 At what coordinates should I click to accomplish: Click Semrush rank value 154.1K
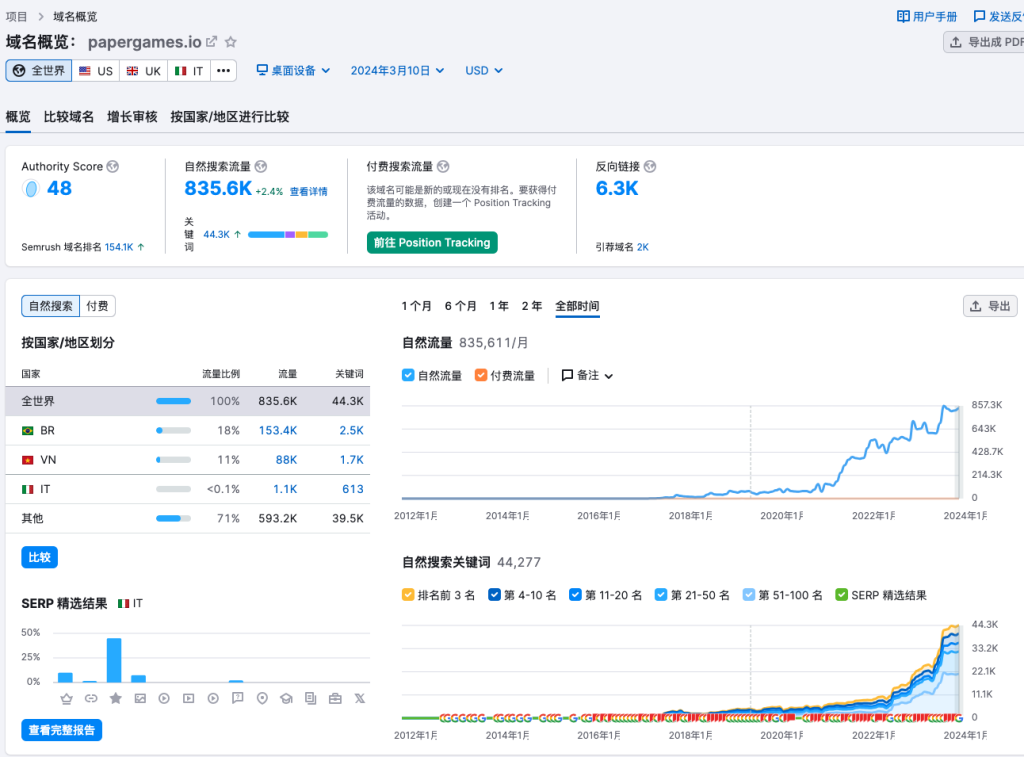point(119,247)
